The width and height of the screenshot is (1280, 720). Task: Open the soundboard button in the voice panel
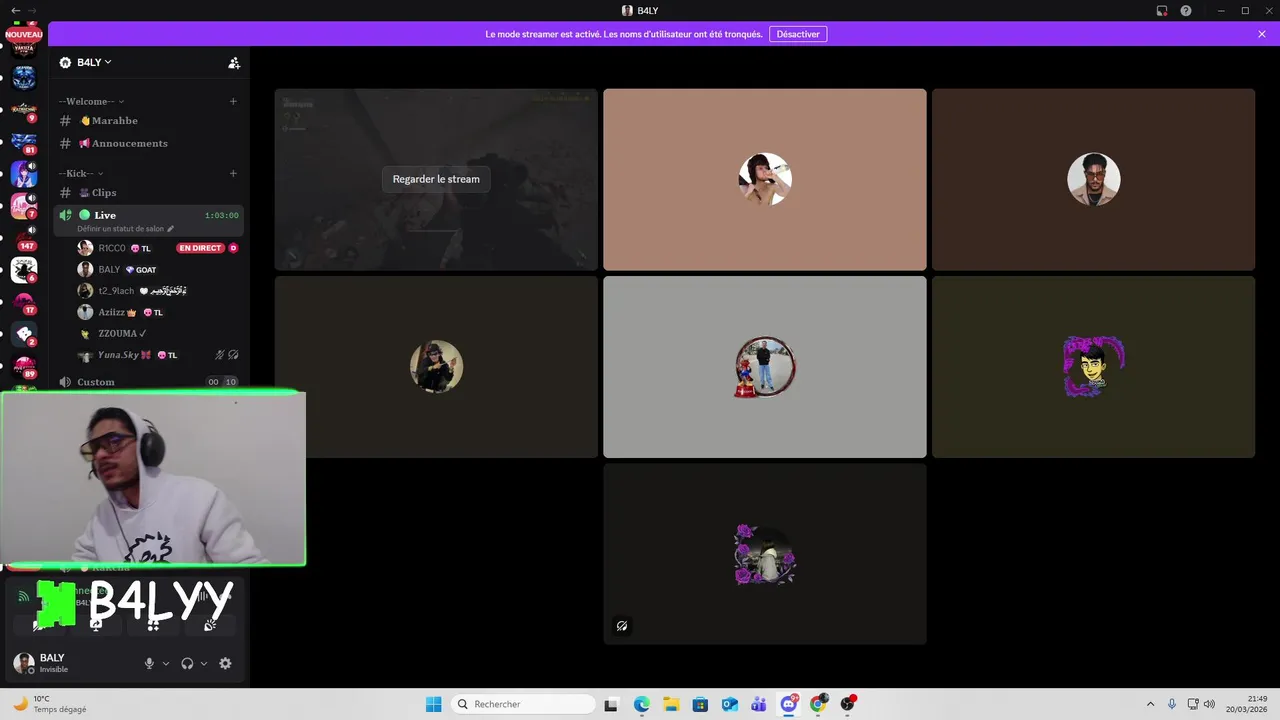pyautogui.click(x=210, y=625)
